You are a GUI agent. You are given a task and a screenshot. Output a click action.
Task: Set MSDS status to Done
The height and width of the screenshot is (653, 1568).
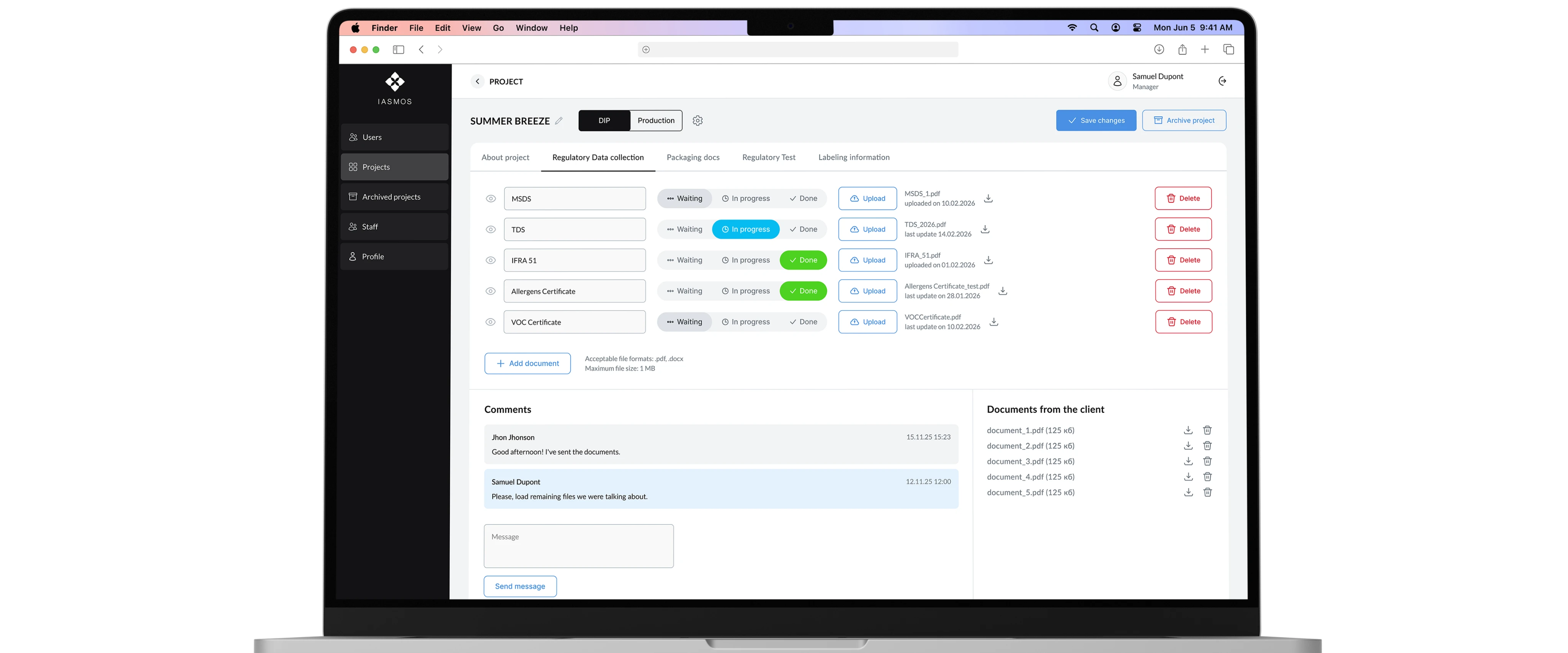click(803, 198)
